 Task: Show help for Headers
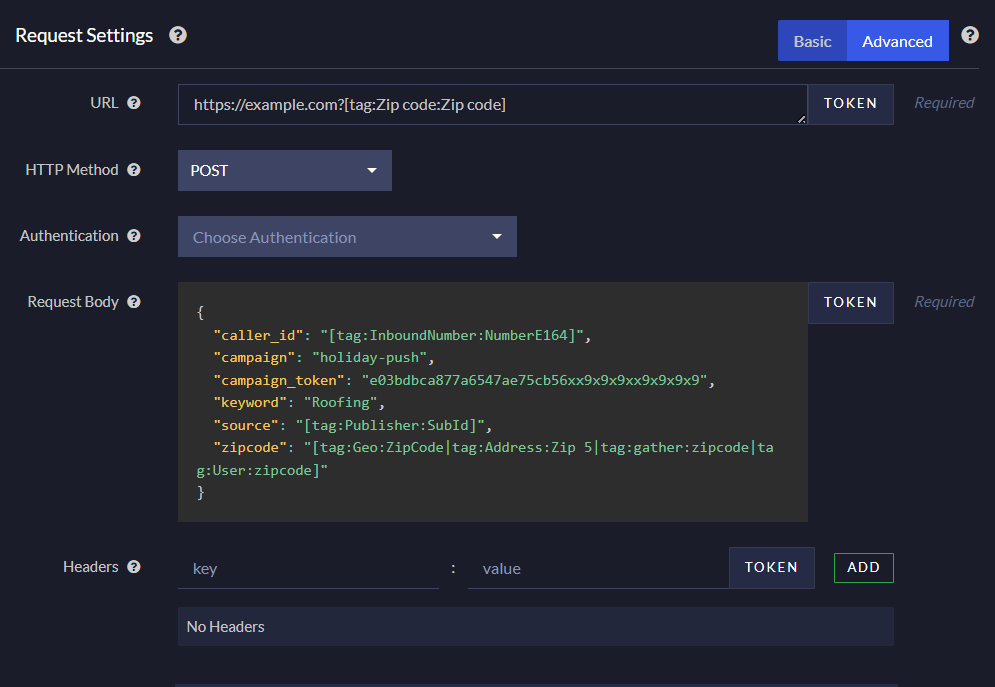coord(133,566)
